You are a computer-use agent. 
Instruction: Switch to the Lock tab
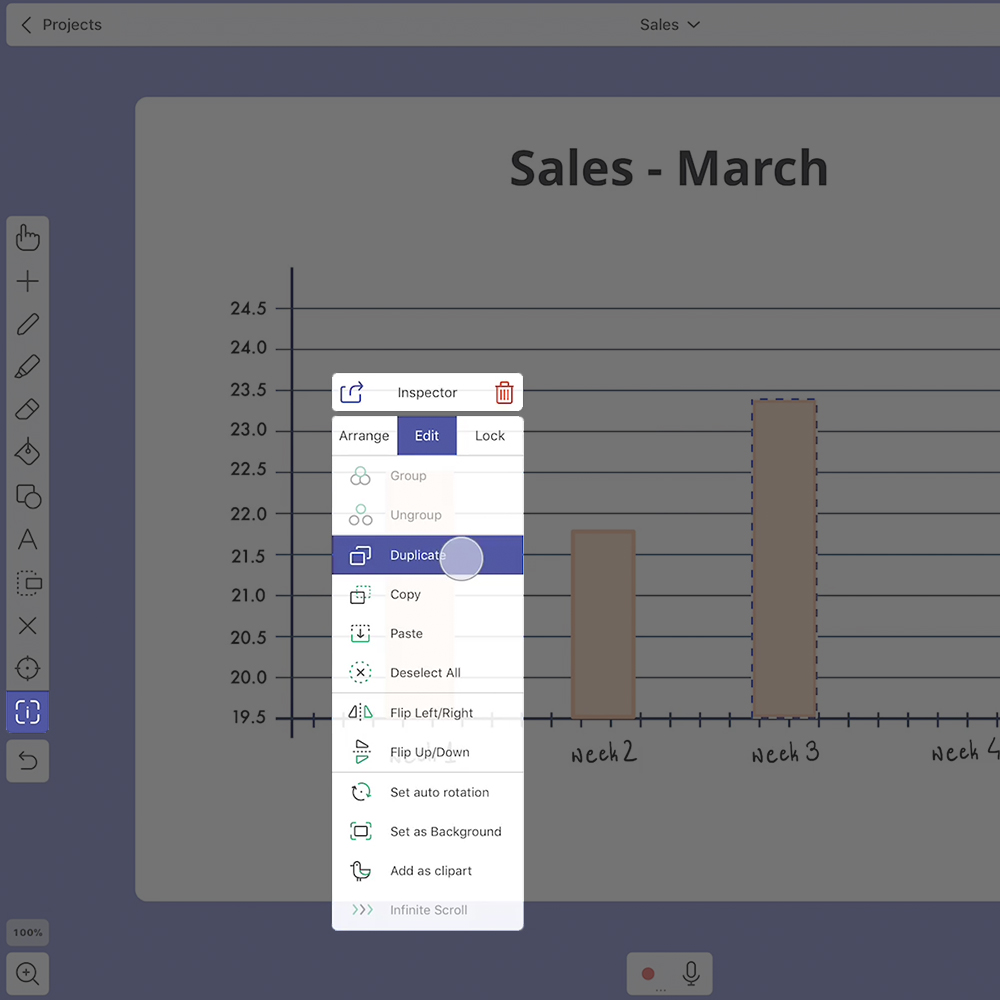[x=490, y=436]
